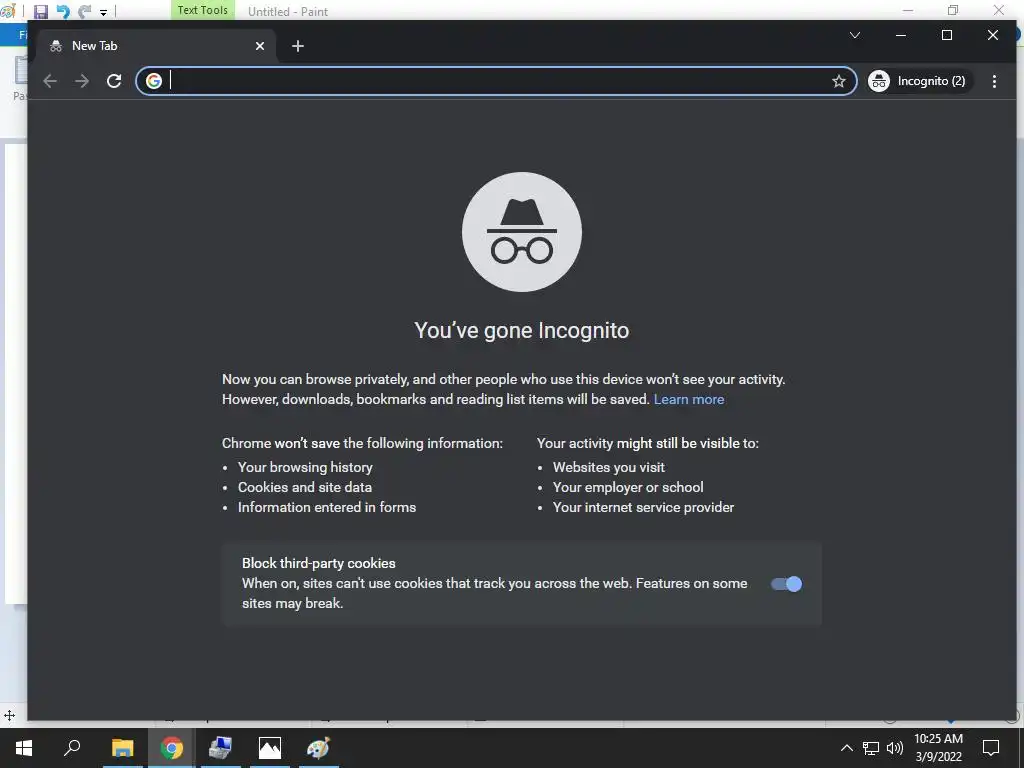Open Windows search from the taskbar
1024x768 pixels.
(x=72, y=748)
